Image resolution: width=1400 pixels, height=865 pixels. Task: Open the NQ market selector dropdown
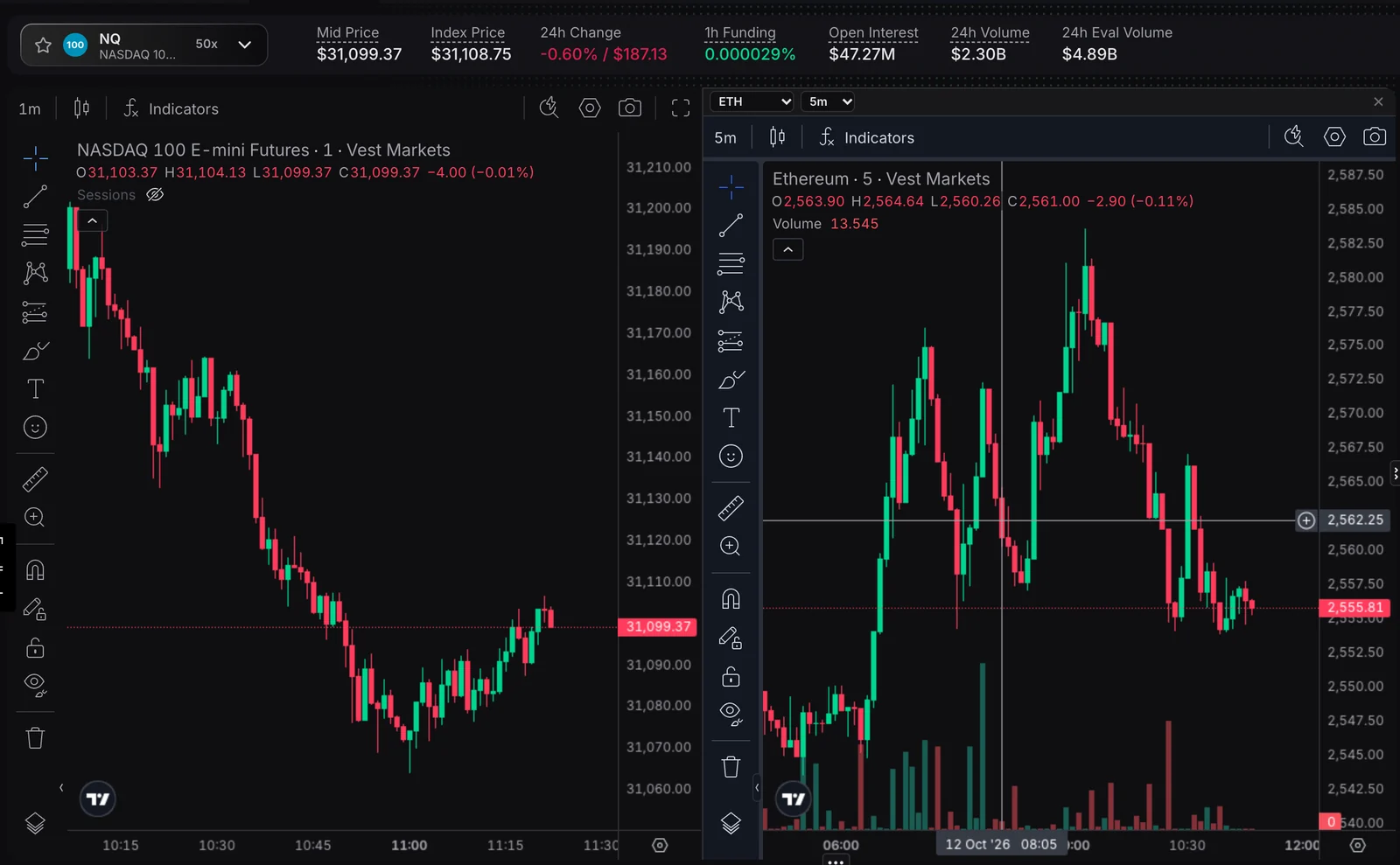pos(245,45)
